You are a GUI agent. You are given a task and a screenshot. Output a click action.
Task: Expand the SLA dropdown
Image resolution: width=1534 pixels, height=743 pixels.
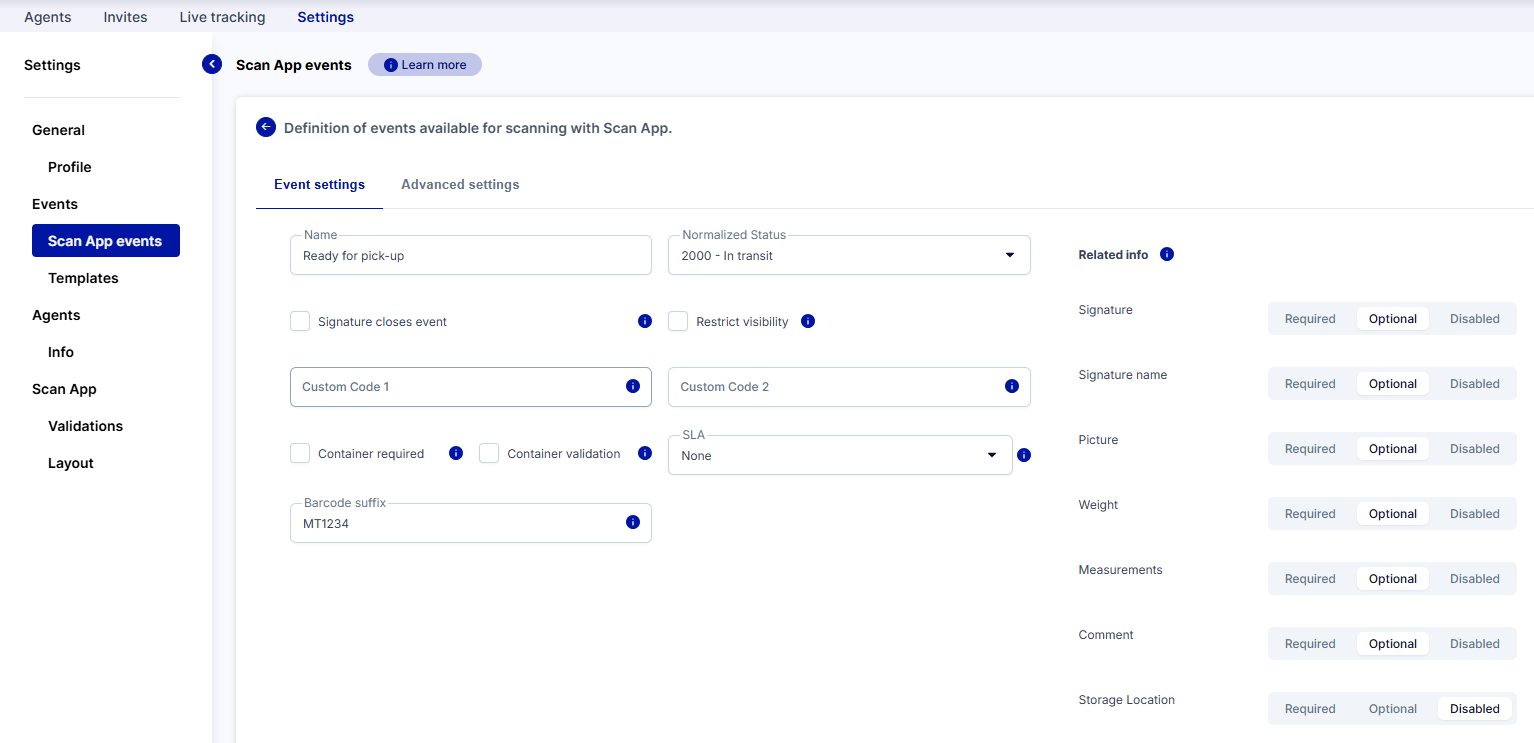(x=840, y=455)
